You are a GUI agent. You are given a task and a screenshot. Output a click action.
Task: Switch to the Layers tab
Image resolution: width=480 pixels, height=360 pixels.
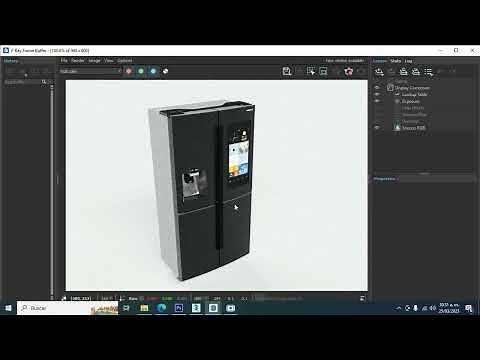380,61
